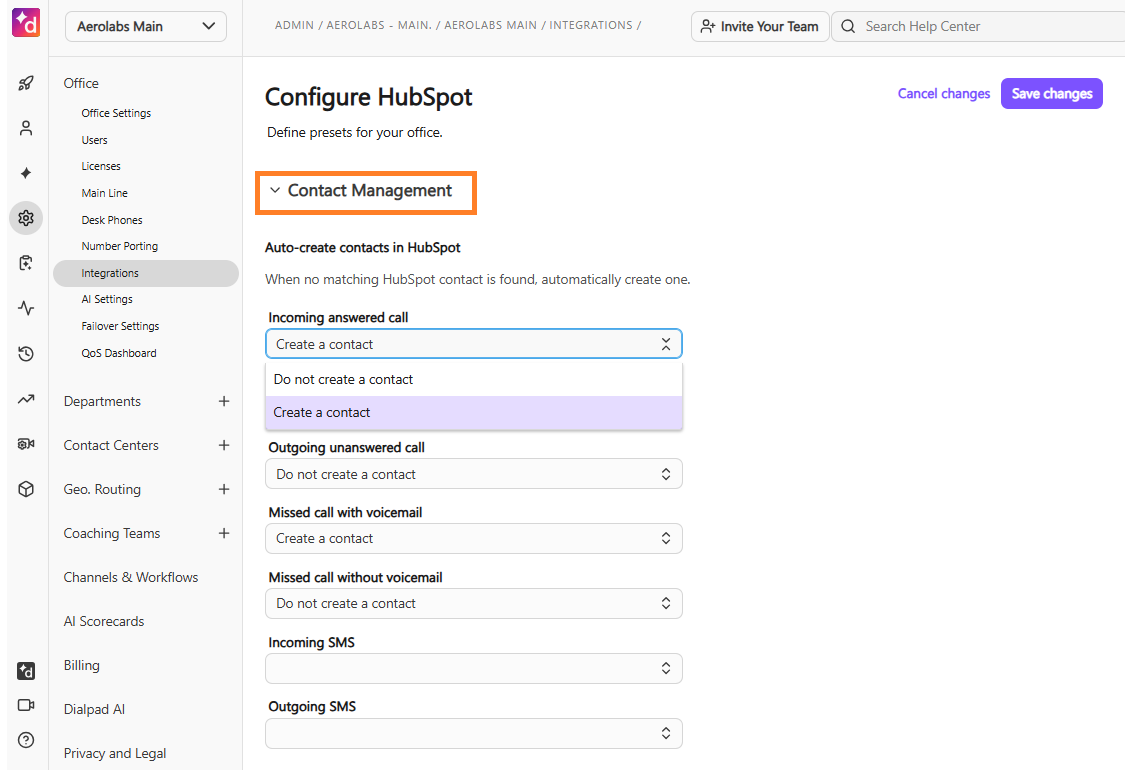
Task: Open the cube package sidebar icon
Action: pos(26,490)
